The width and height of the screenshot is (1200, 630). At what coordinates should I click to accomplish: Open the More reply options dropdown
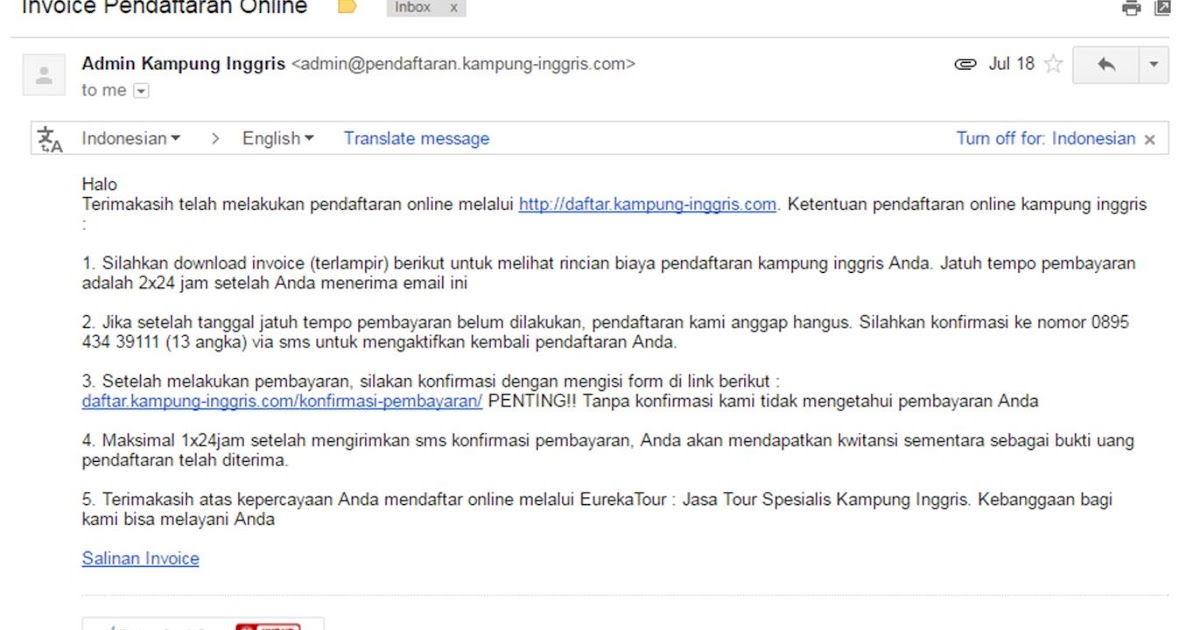click(1153, 64)
